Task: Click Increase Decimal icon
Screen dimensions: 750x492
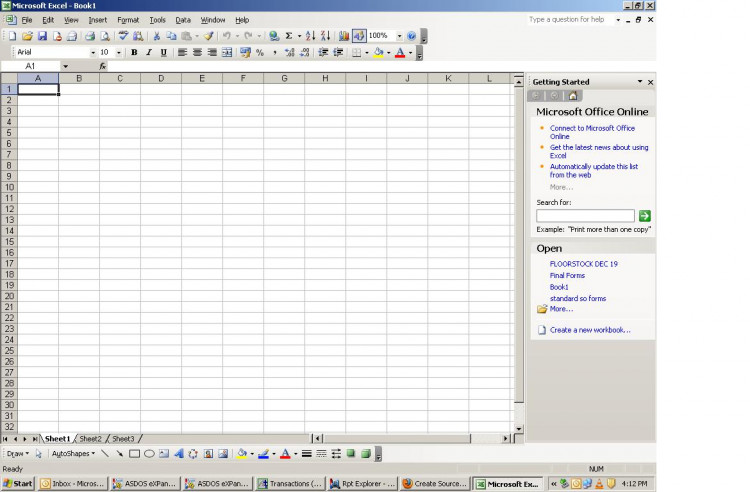Action: tap(289, 52)
